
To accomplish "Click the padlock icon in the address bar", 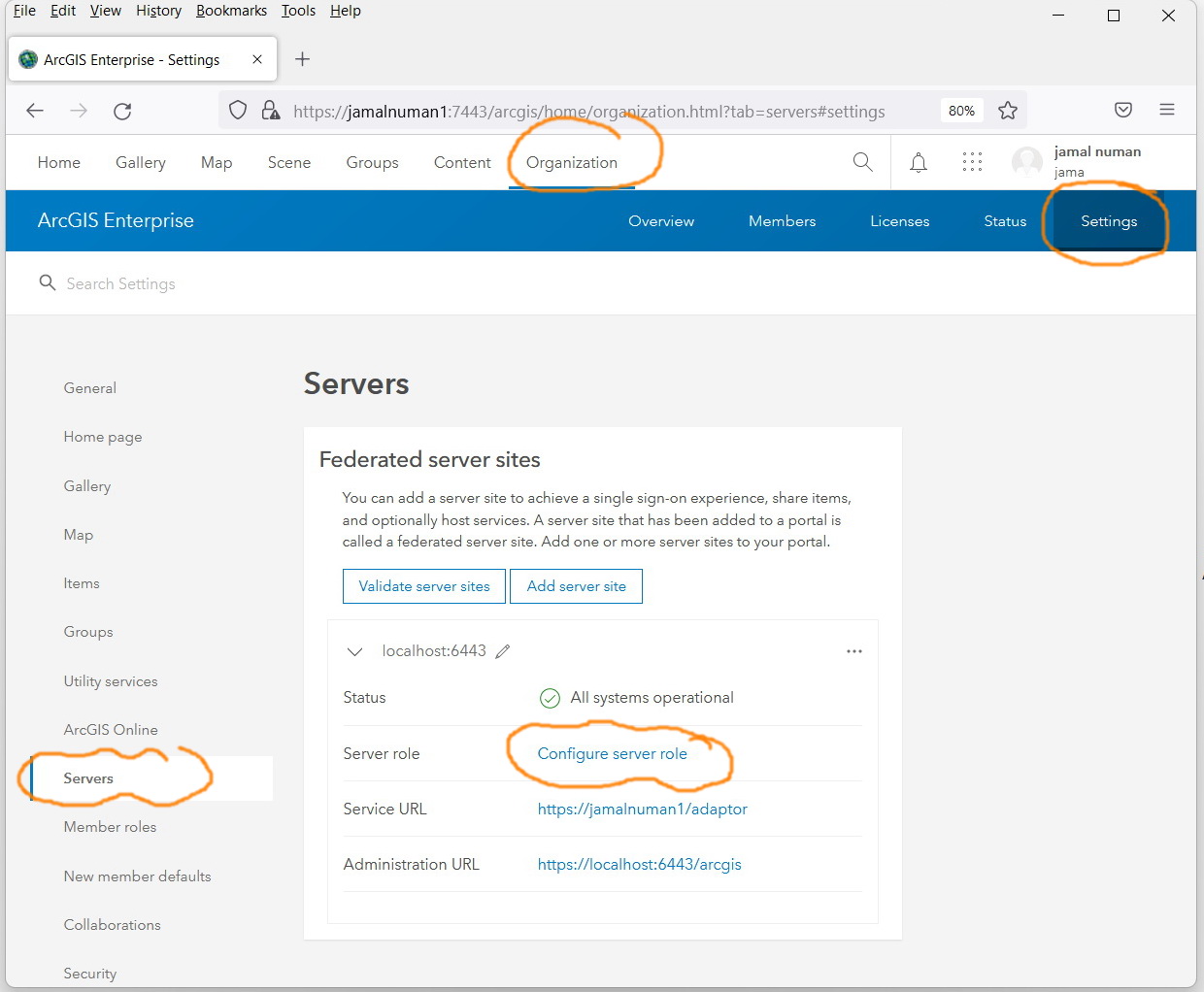I will (270, 110).
